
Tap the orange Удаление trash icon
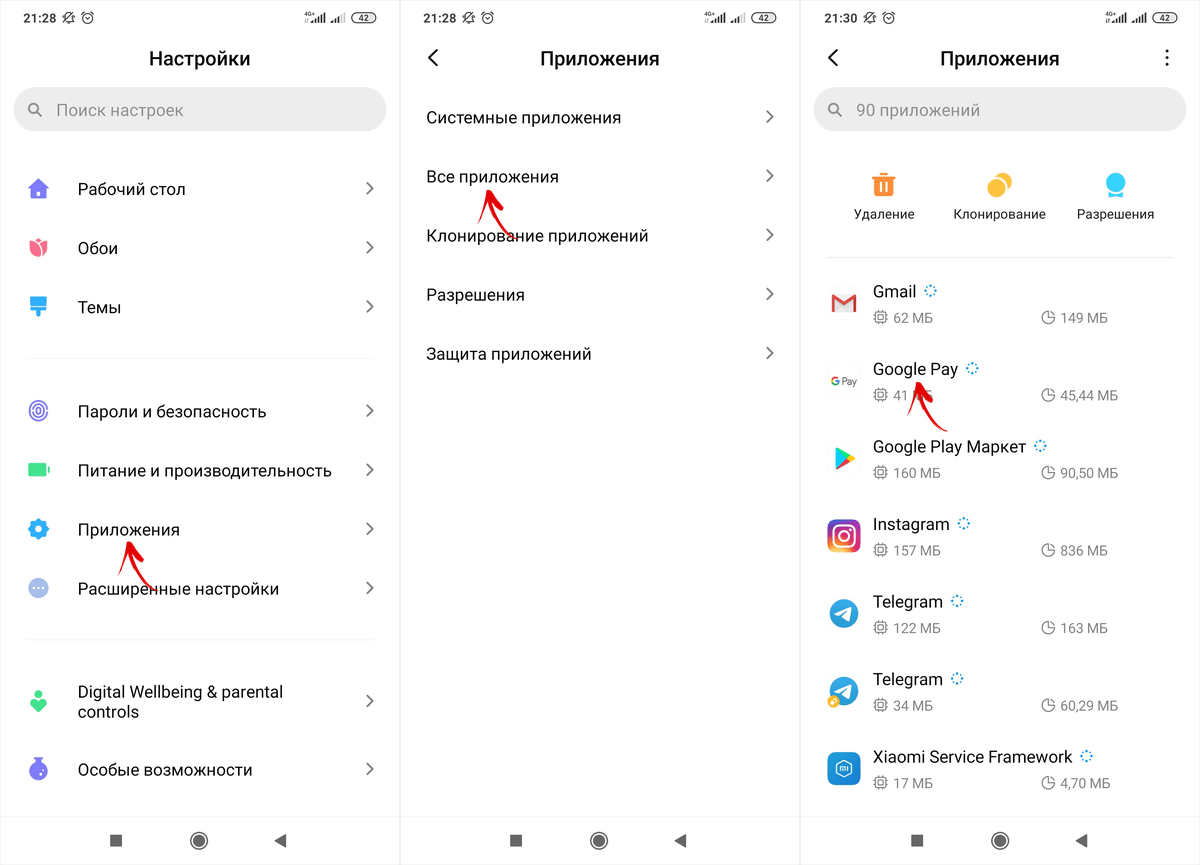(x=884, y=185)
